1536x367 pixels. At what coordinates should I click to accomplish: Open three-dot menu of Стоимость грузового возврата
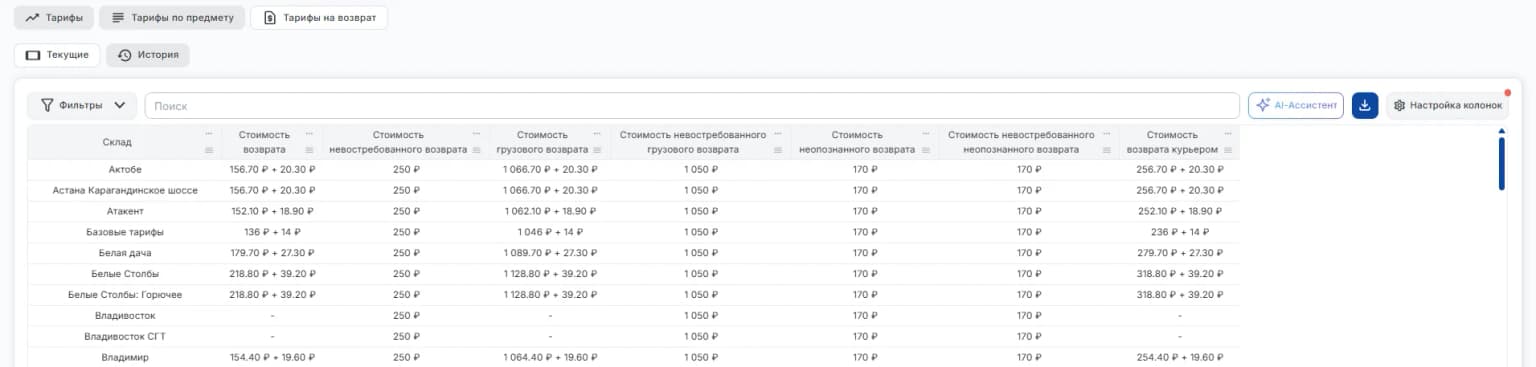tap(598, 133)
